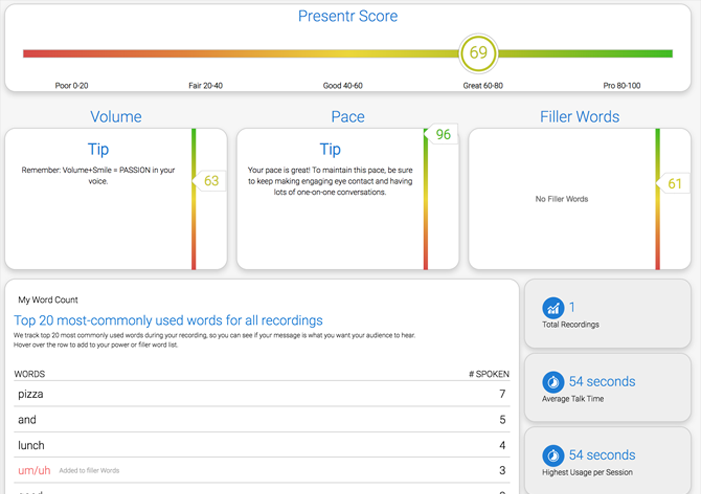The width and height of the screenshot is (701, 494).
Task: Click the '54 seconds' Highest Usage value
Action: tap(602, 455)
